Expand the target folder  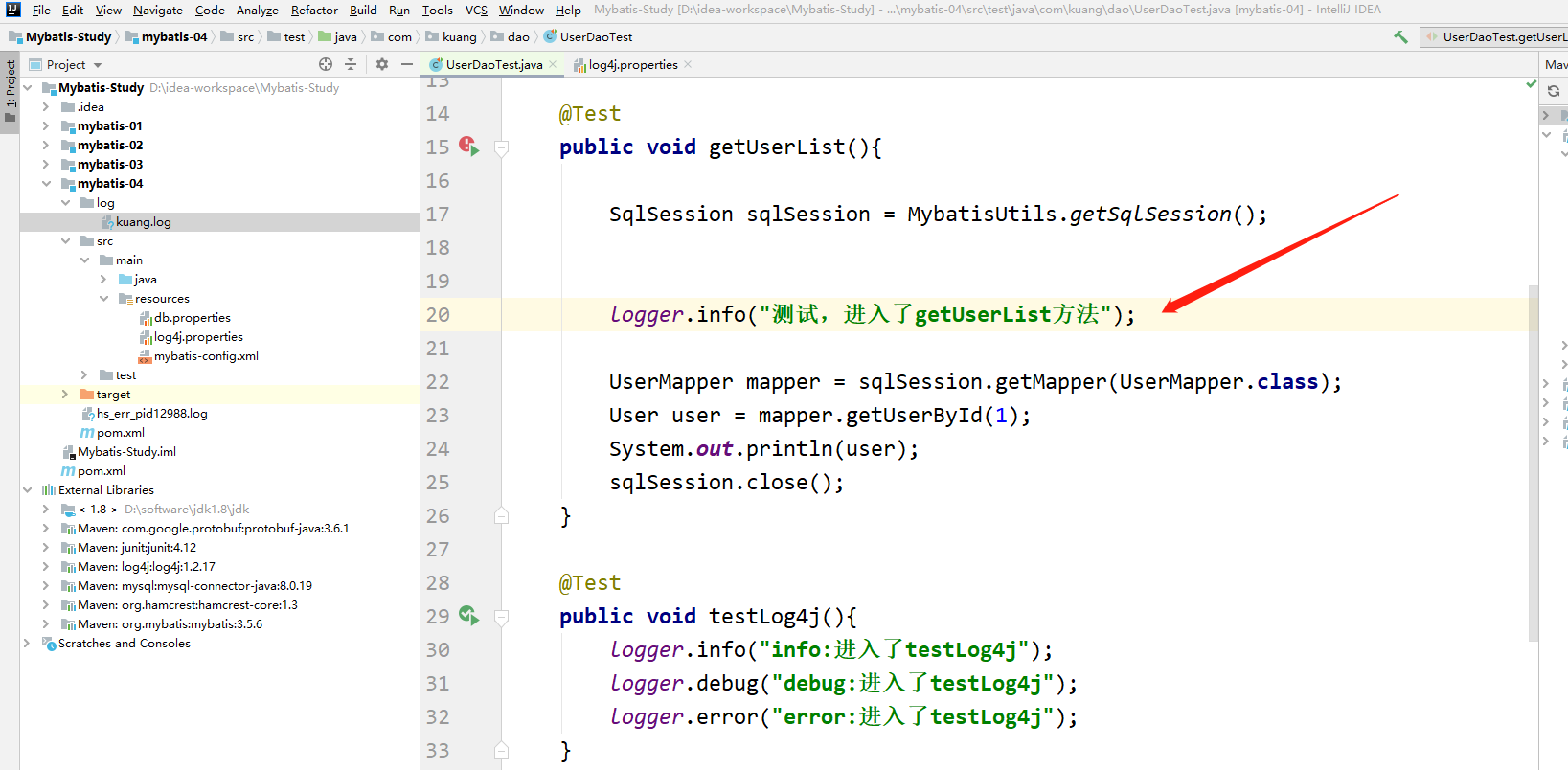pos(65,394)
